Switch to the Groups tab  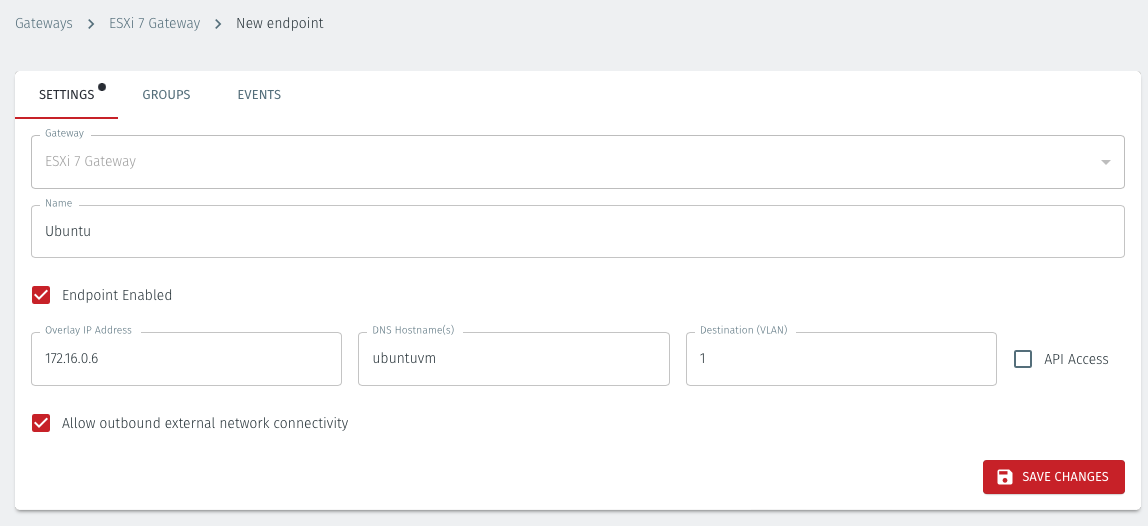(166, 95)
